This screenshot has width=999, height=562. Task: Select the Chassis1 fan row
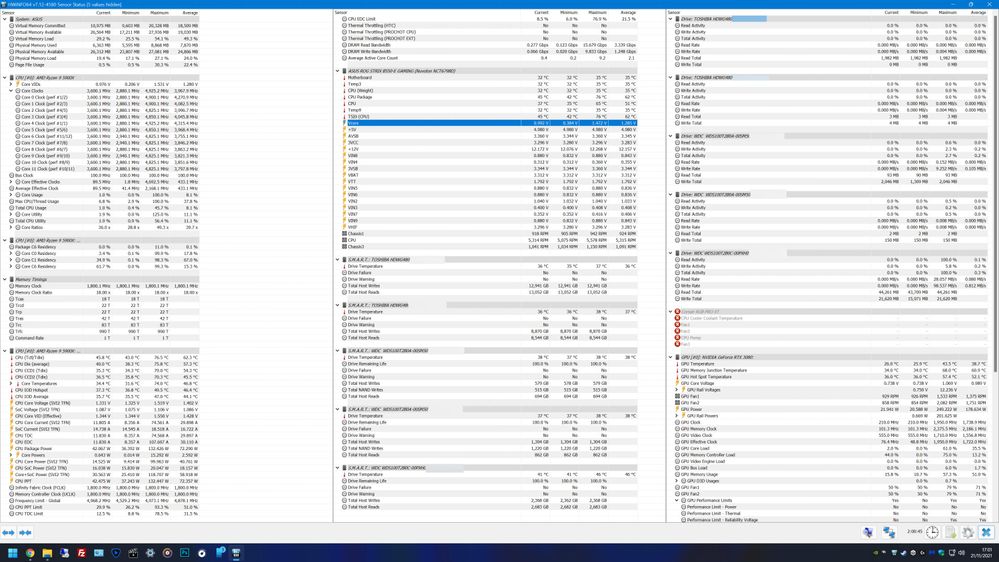coord(489,234)
